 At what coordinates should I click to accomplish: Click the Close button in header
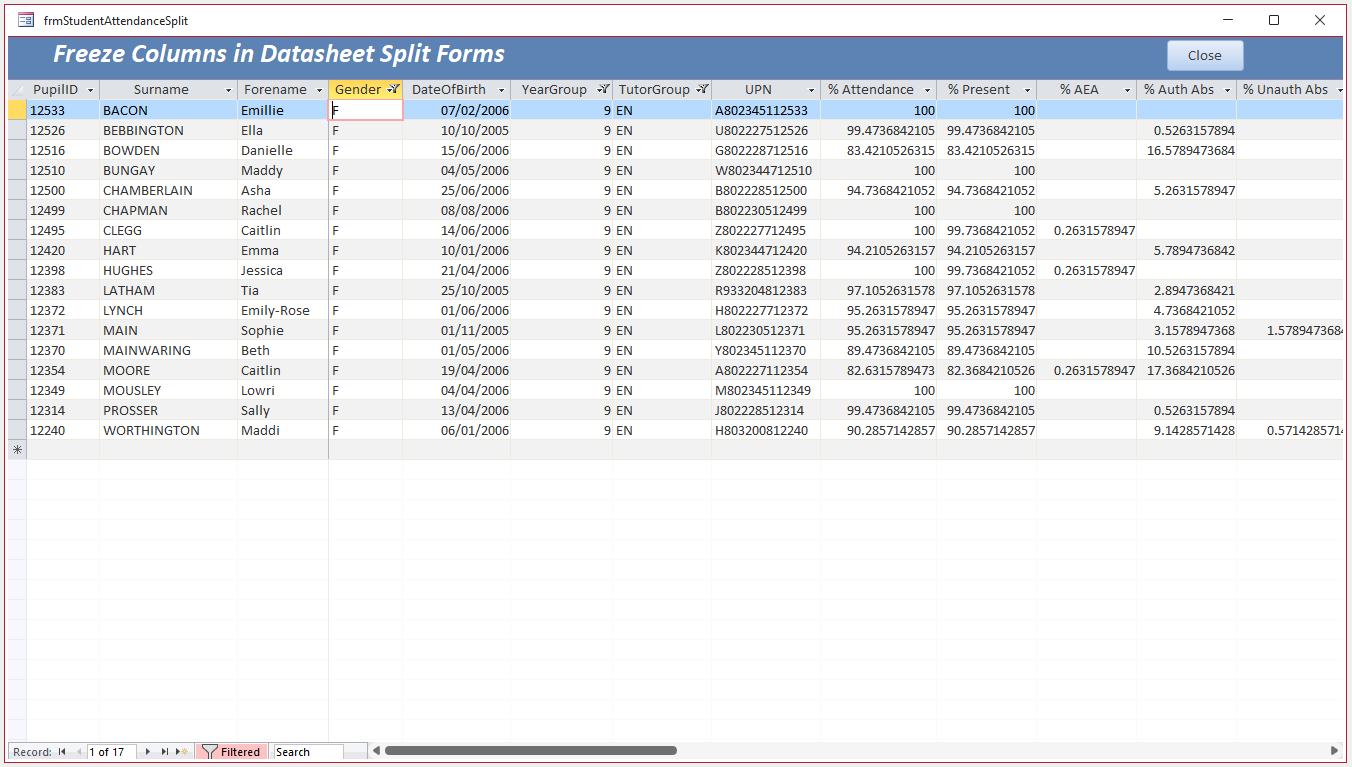point(1205,56)
